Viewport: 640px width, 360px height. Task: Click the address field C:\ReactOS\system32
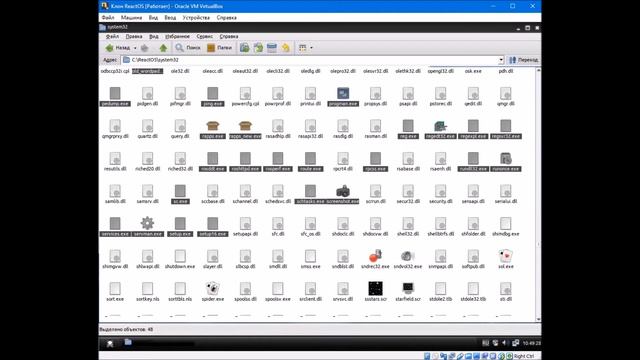(x=310, y=60)
